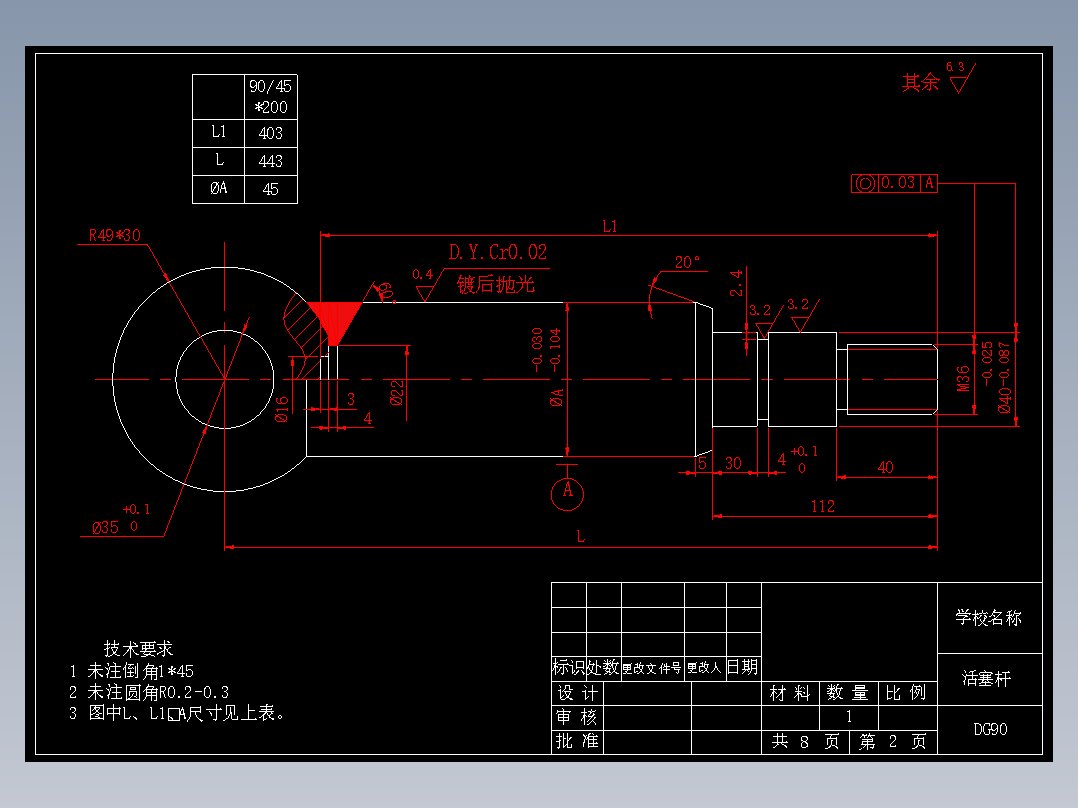Click technical note 3 about the table dimensions
This screenshot has width=1078, height=808.
point(177,714)
